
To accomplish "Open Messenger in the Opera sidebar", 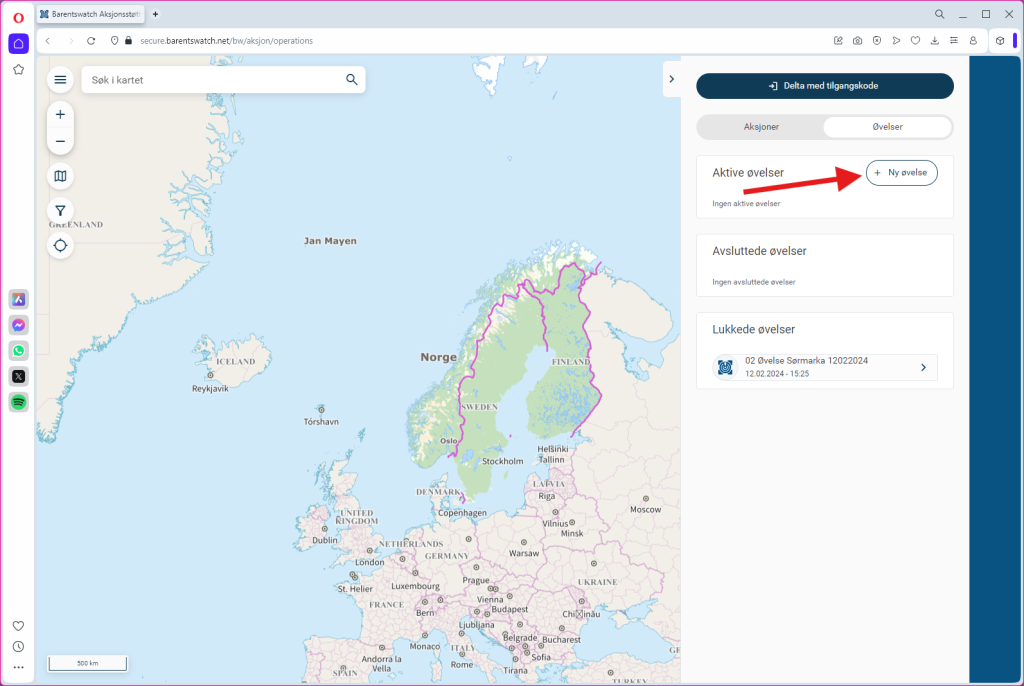I will 18,325.
